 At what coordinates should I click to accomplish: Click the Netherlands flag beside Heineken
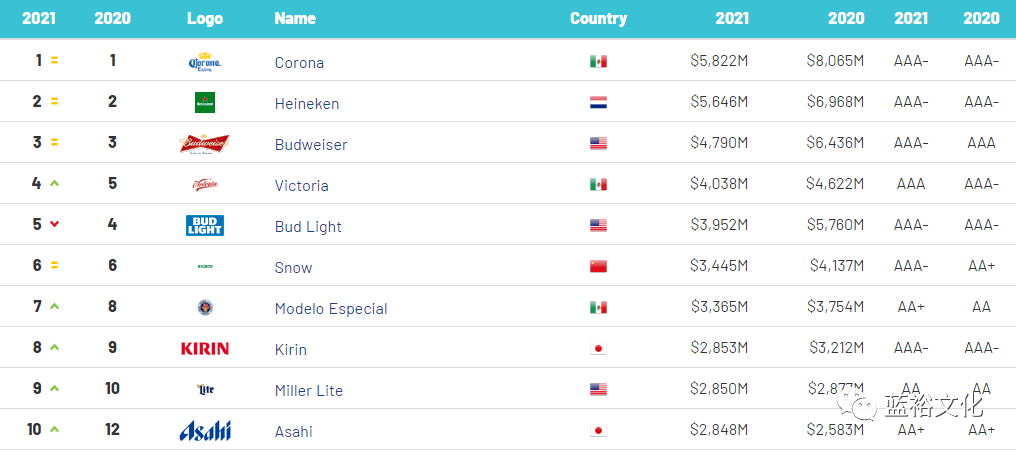point(598,103)
